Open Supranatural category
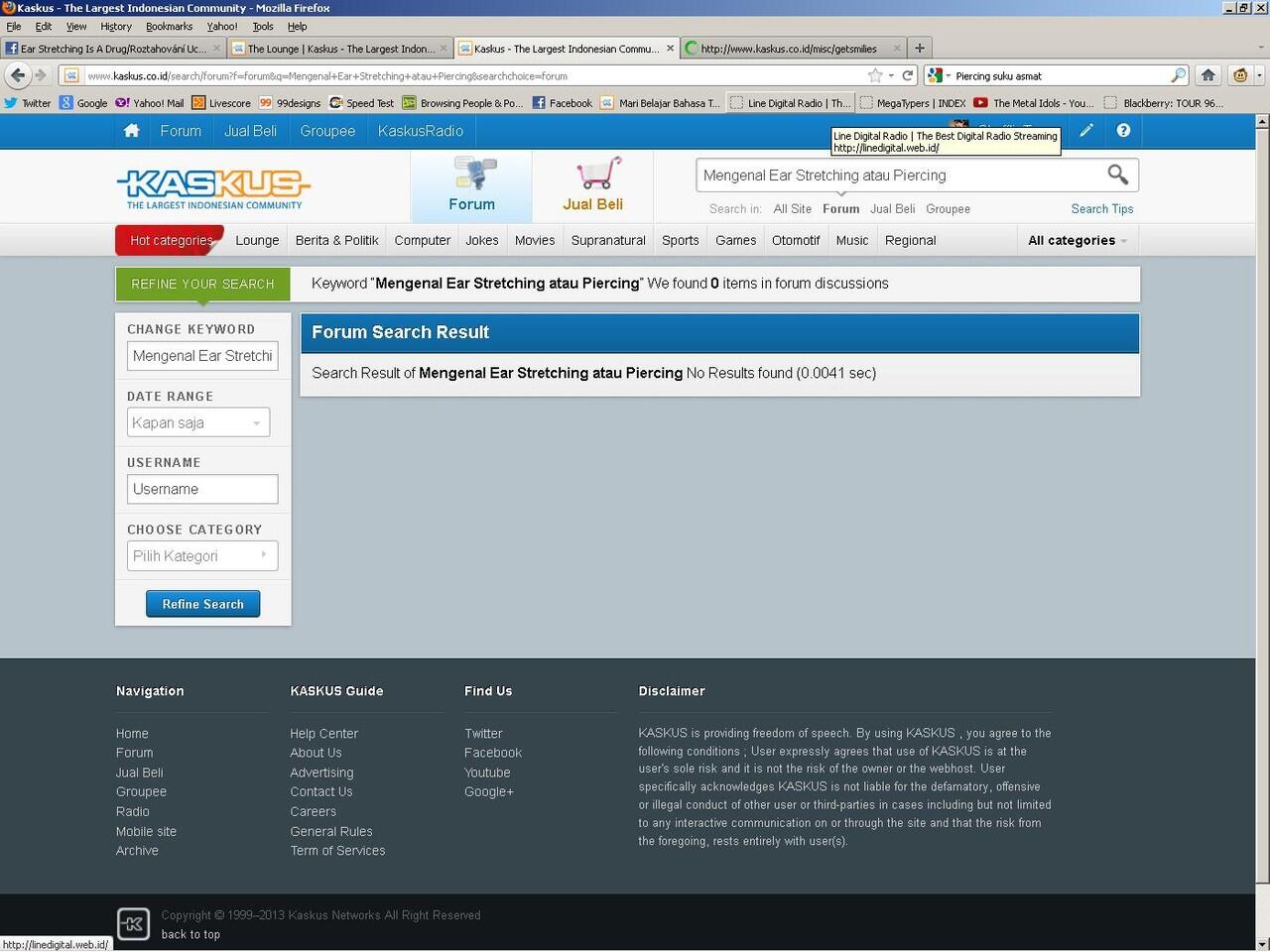Screen dimensions: 1270x952 point(608,240)
